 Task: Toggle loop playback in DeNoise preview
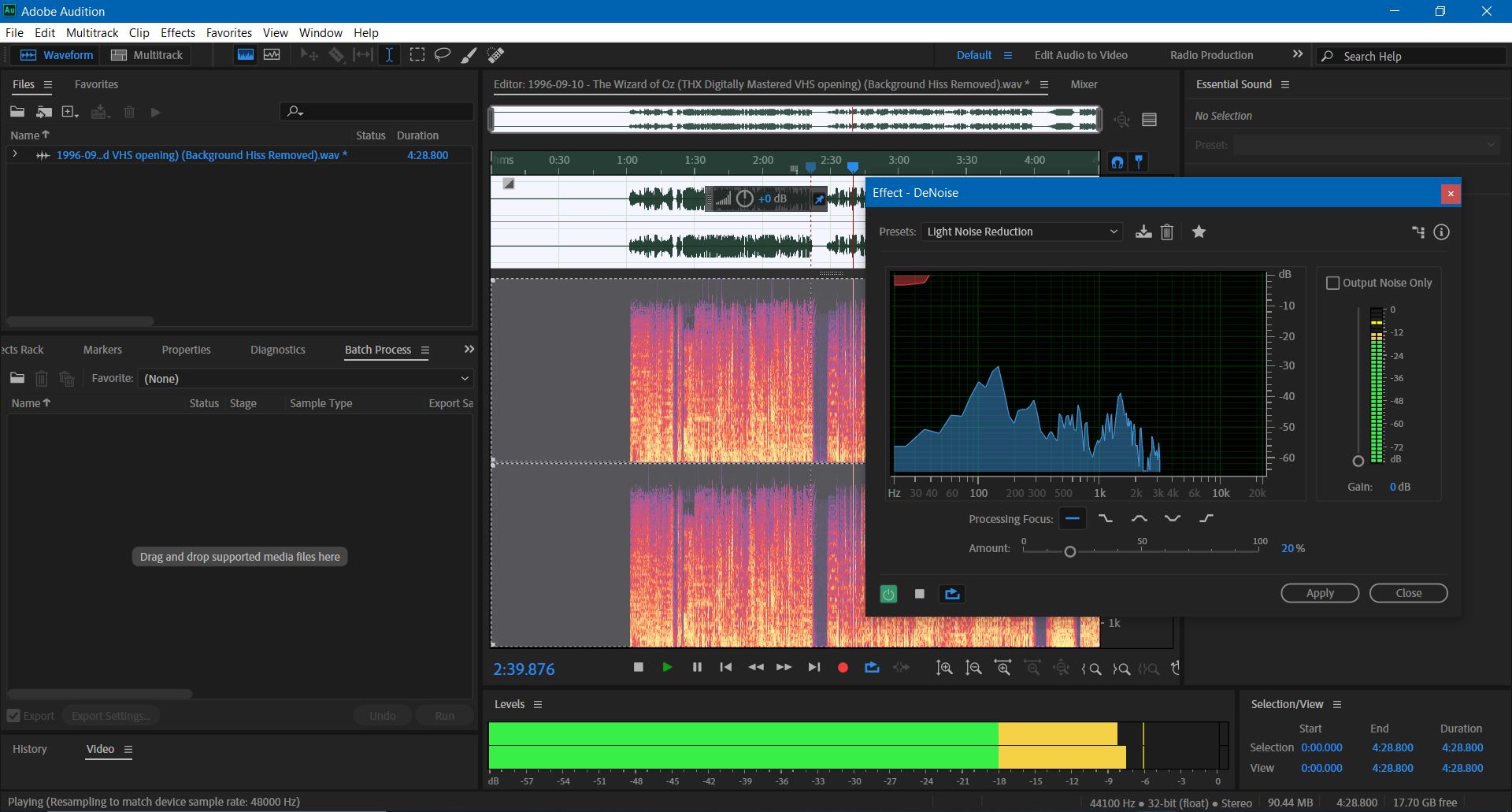tap(952, 594)
